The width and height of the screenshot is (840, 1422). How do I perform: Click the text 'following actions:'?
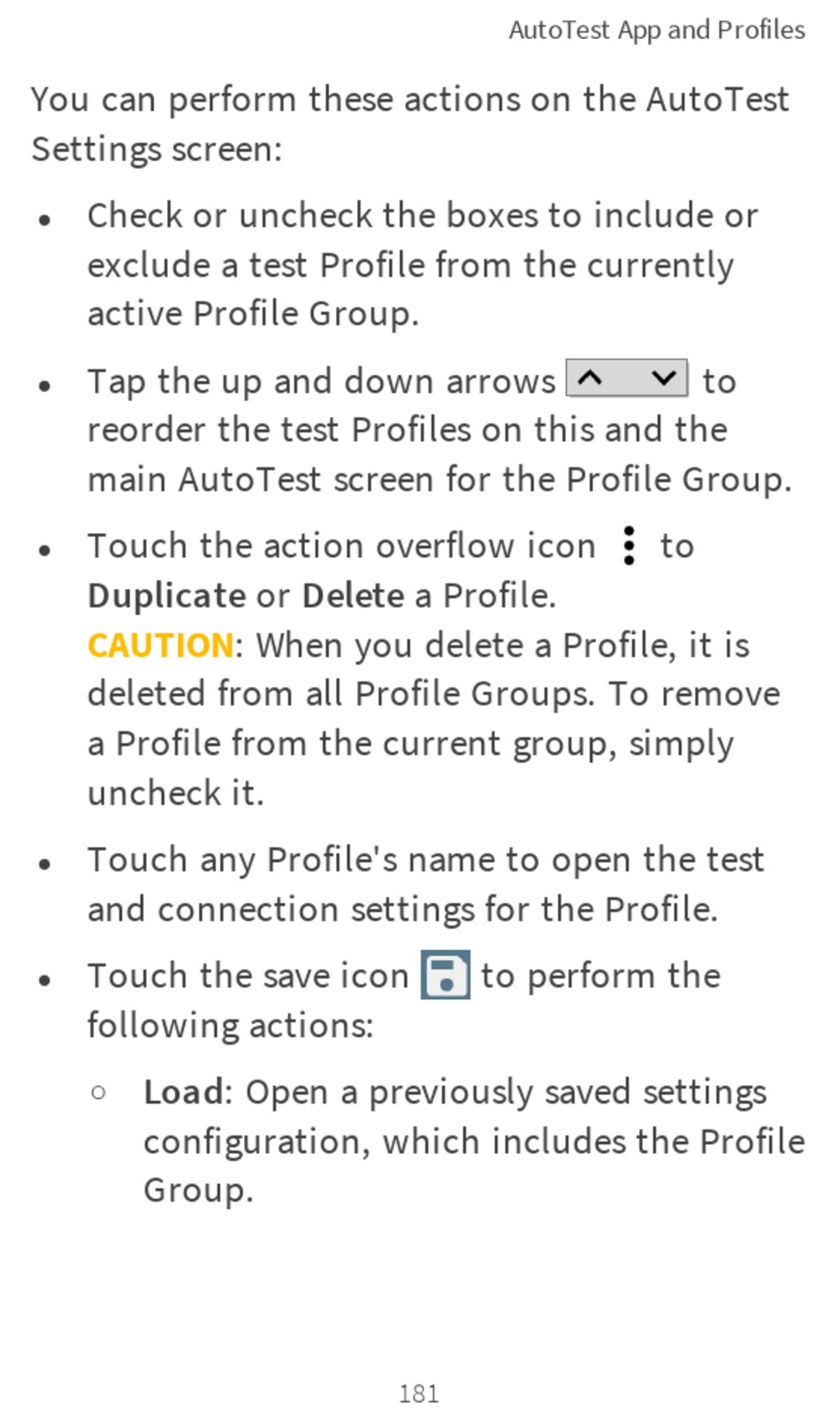[x=231, y=1026]
